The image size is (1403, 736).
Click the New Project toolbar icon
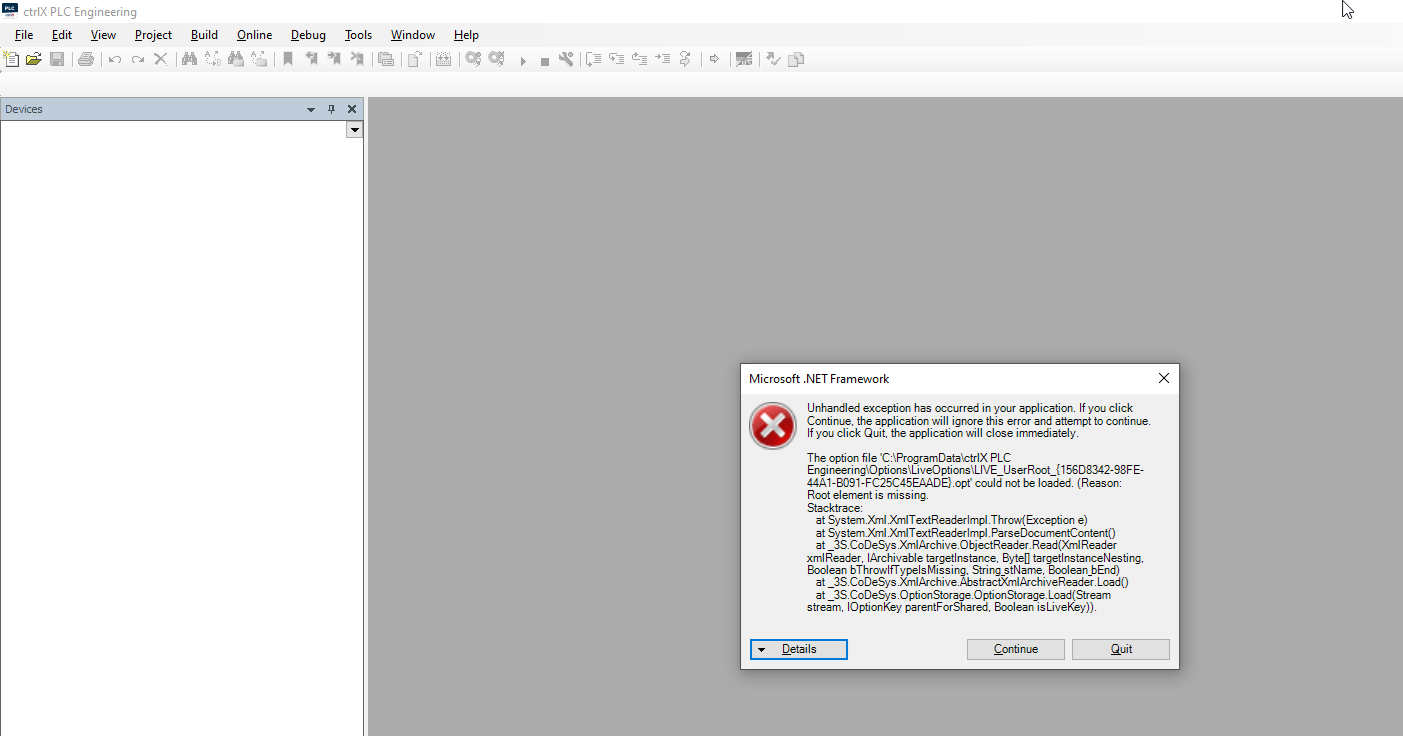point(12,59)
